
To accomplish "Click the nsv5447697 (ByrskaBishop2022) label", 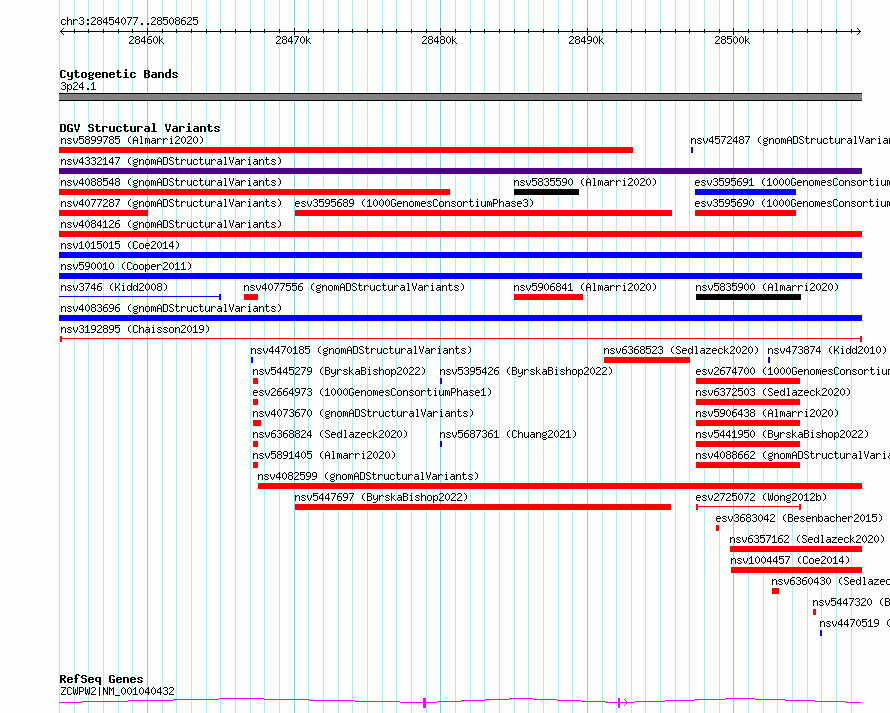I will pyautogui.click(x=381, y=497).
